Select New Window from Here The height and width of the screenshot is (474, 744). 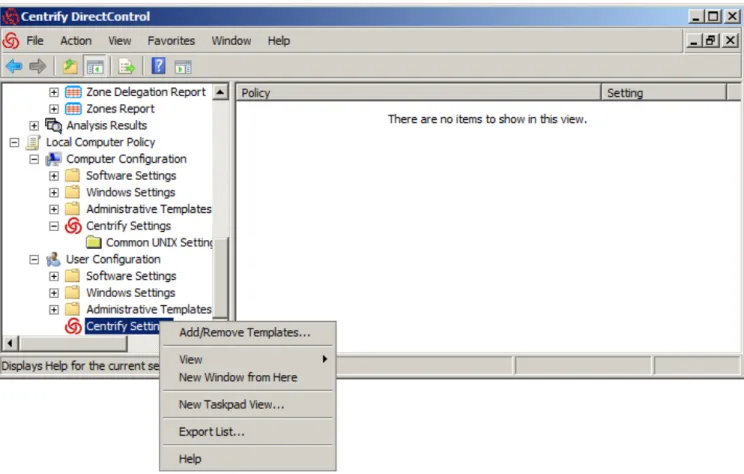[x=248, y=378]
